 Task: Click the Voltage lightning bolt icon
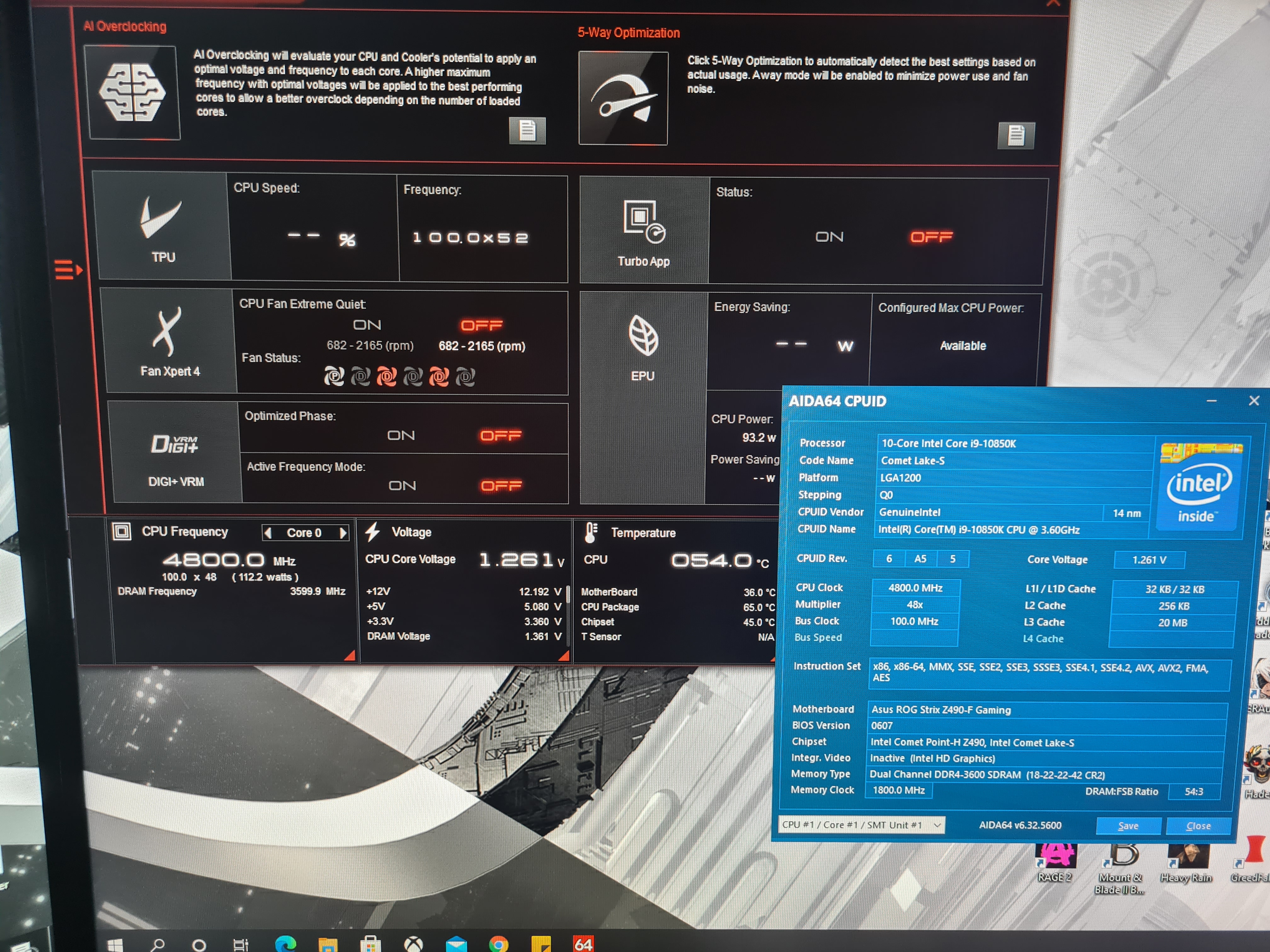(373, 531)
